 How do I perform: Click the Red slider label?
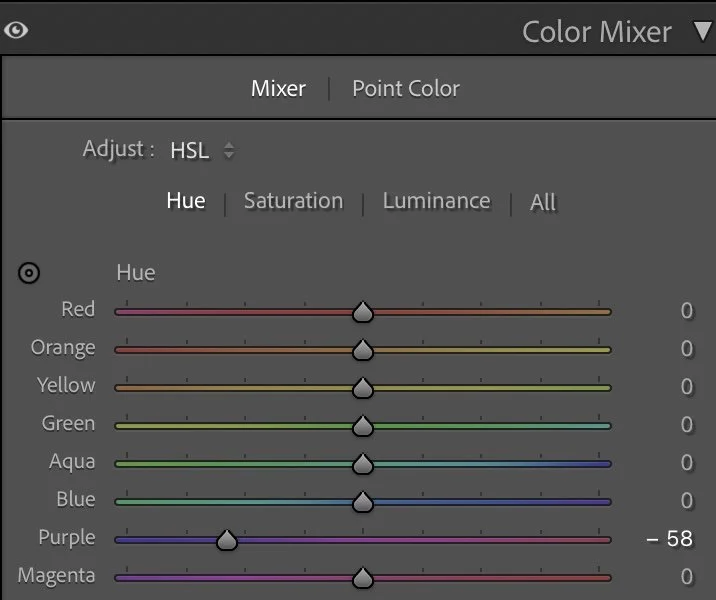click(x=78, y=309)
